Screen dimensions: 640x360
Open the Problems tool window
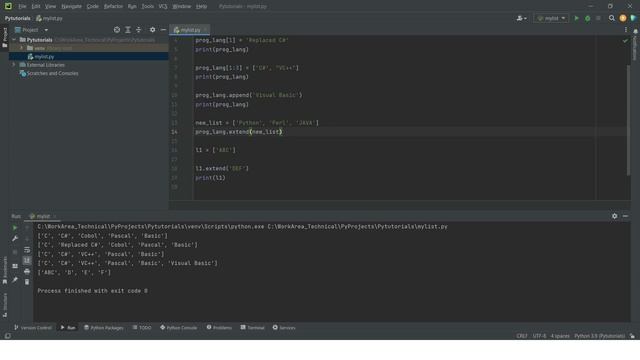219,328
